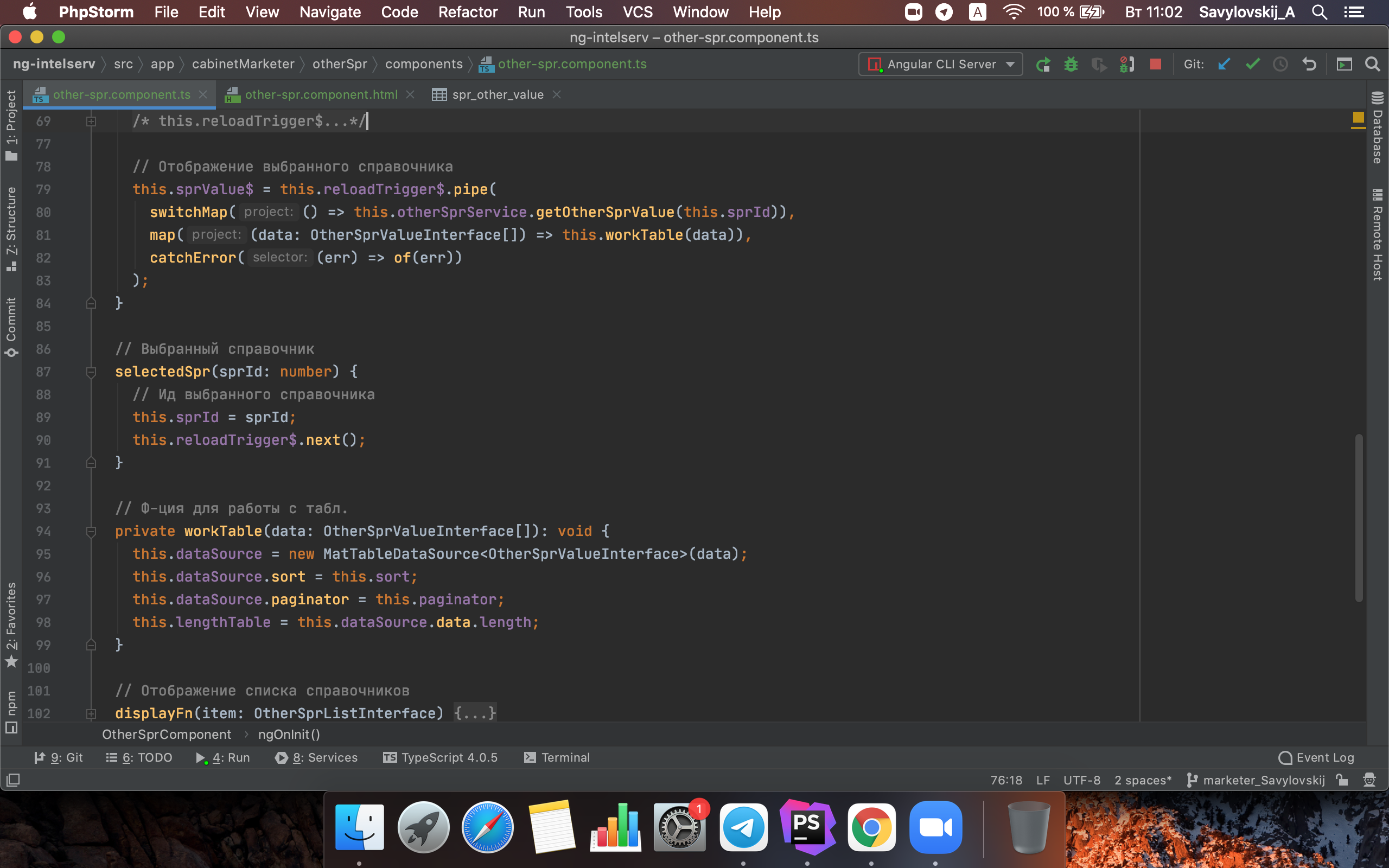Open the Refactor menu
This screenshot has width=1389, height=868.
tap(467, 12)
